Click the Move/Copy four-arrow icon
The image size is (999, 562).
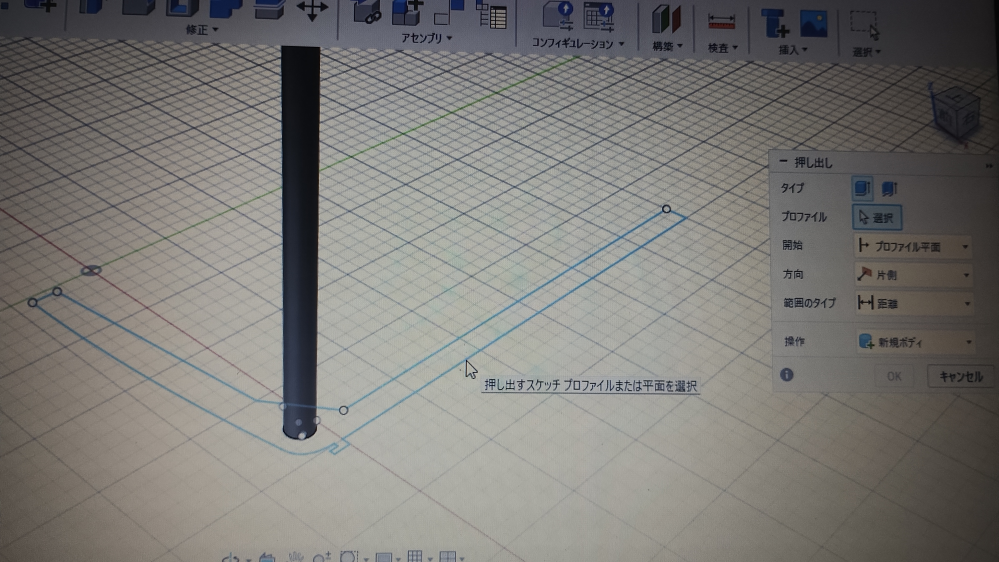[x=312, y=10]
